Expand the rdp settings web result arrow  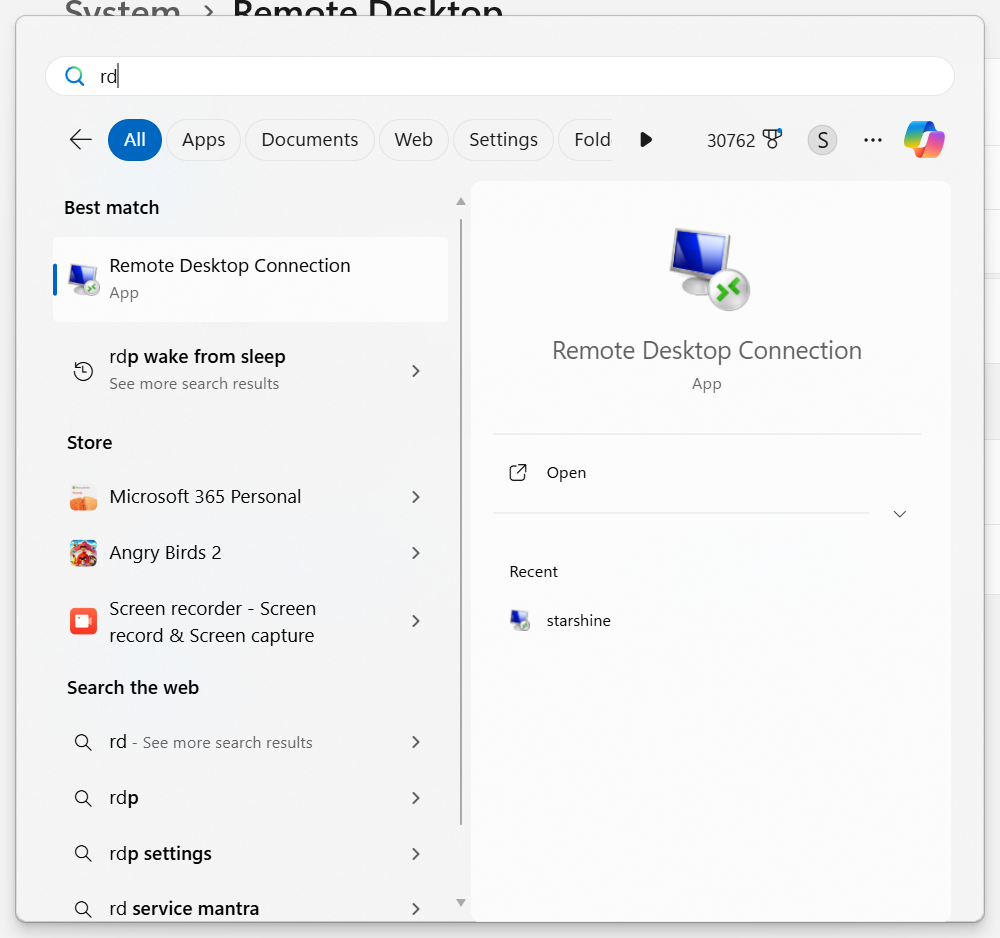[x=416, y=854]
